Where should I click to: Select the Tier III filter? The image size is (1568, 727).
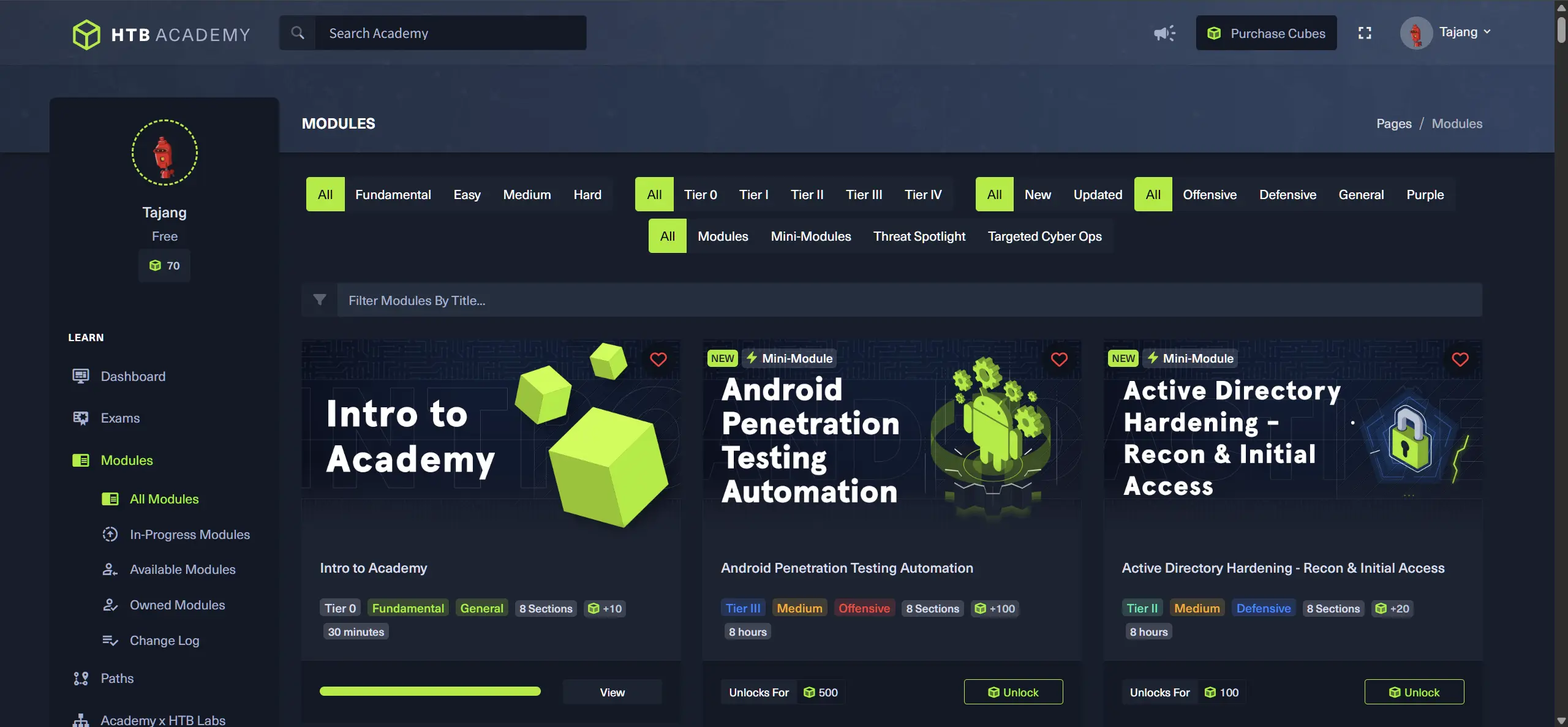coord(864,194)
